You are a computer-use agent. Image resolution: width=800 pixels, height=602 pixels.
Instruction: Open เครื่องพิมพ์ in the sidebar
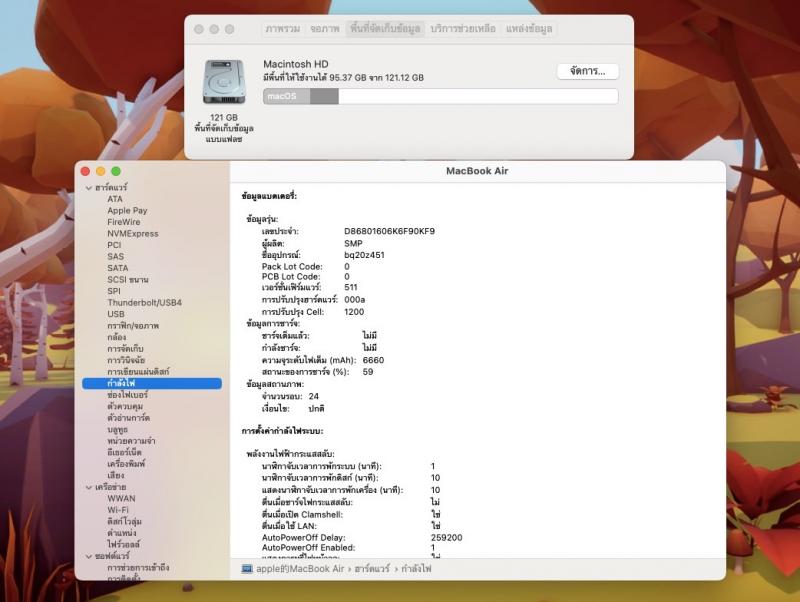click(126, 464)
